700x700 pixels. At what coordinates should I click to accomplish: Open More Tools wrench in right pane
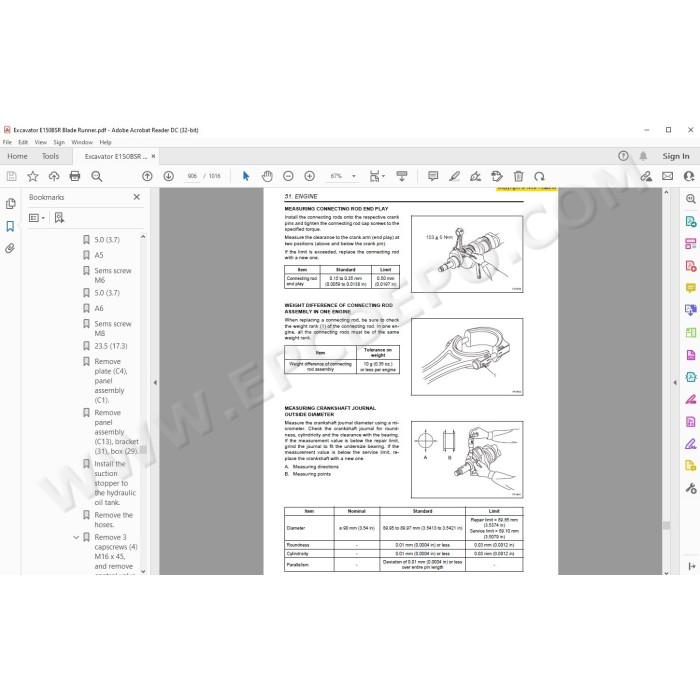(691, 488)
